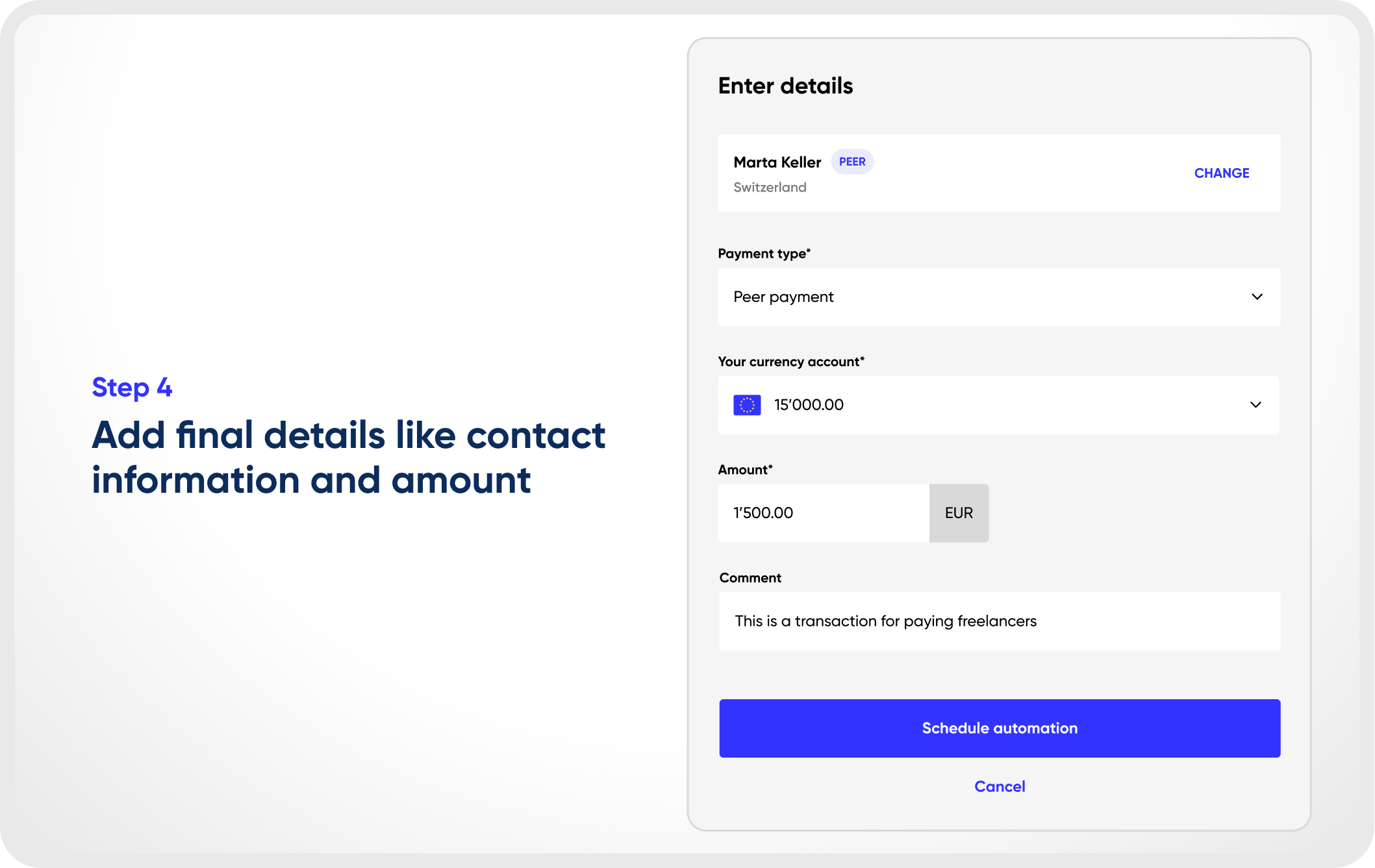Click the freelancer payment Comment field
1375x868 pixels.
pos(998,621)
